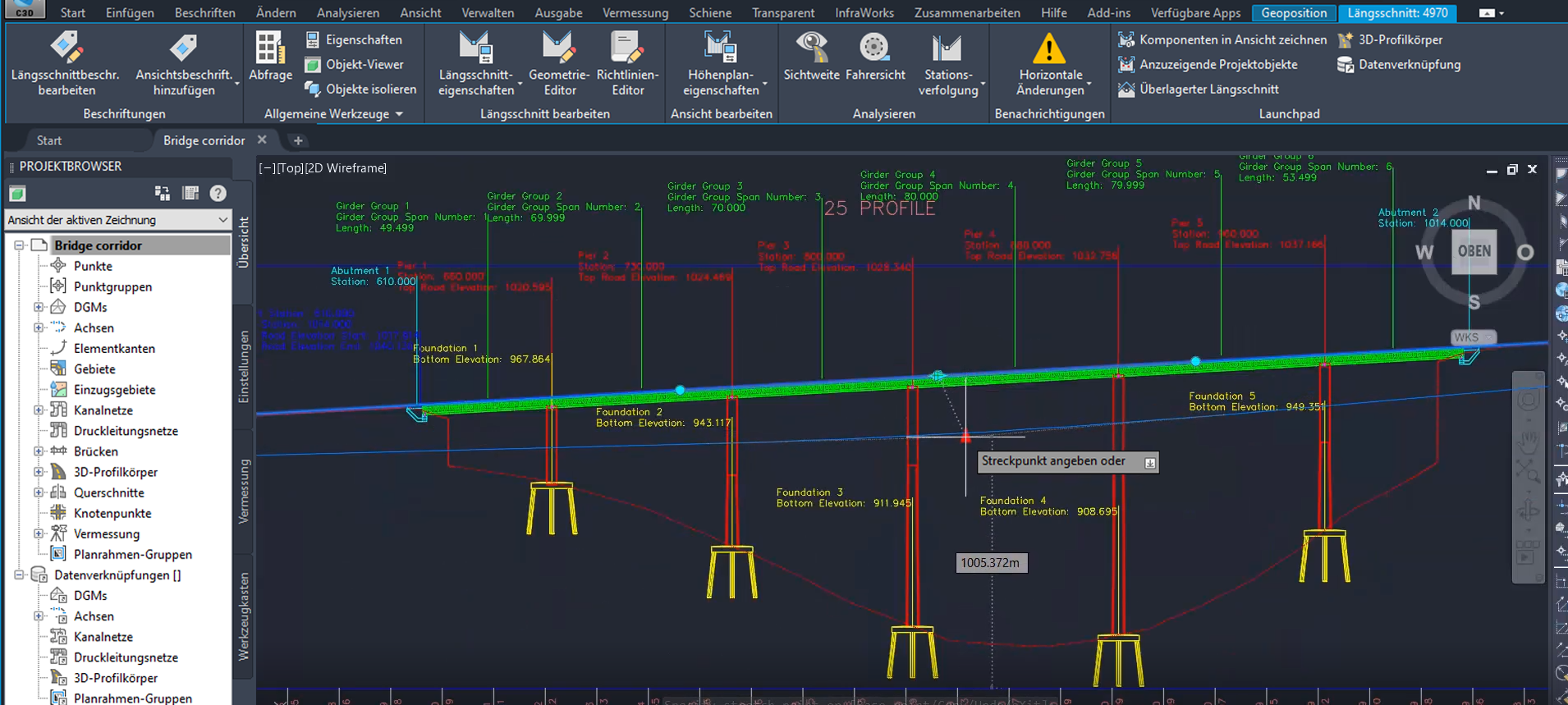Close the Bridge corridor drawing tab
This screenshot has height=705, width=1568.
262,140
